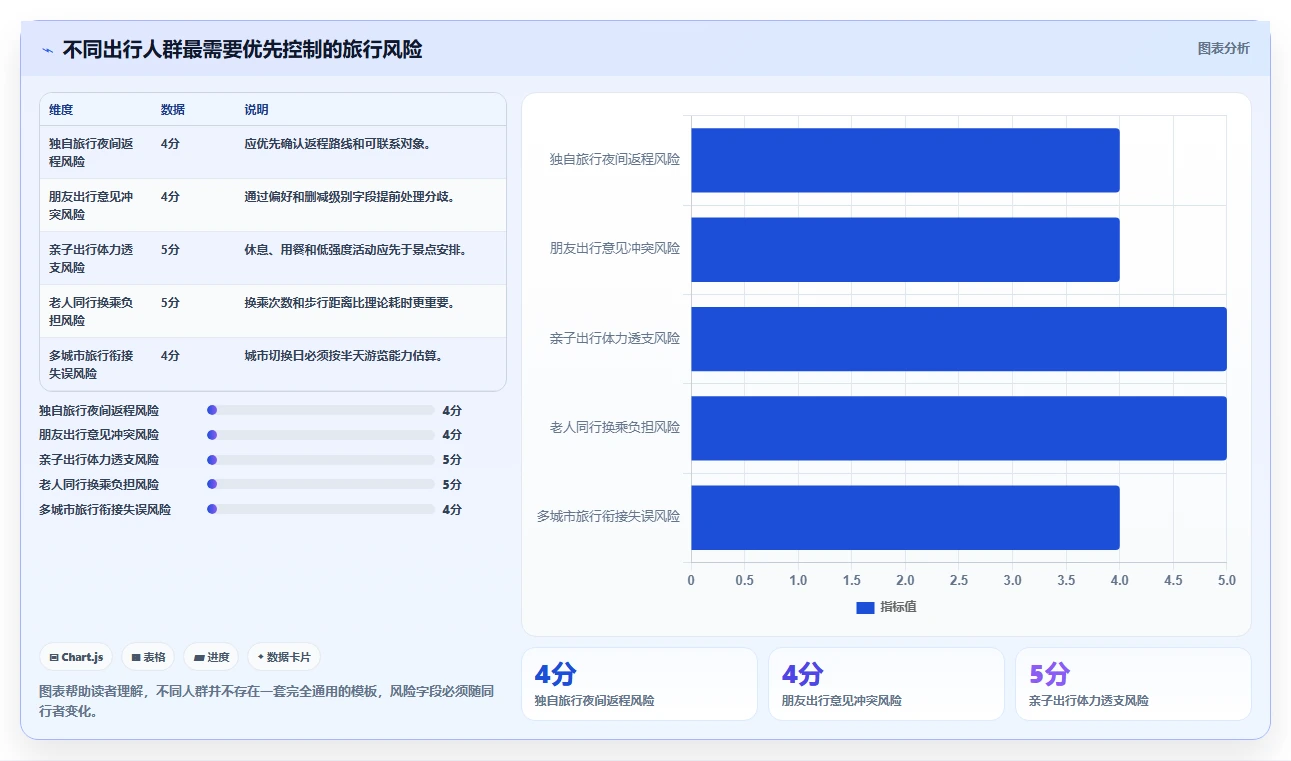Click the footer note starting 图表帮助读者理解

(266, 702)
